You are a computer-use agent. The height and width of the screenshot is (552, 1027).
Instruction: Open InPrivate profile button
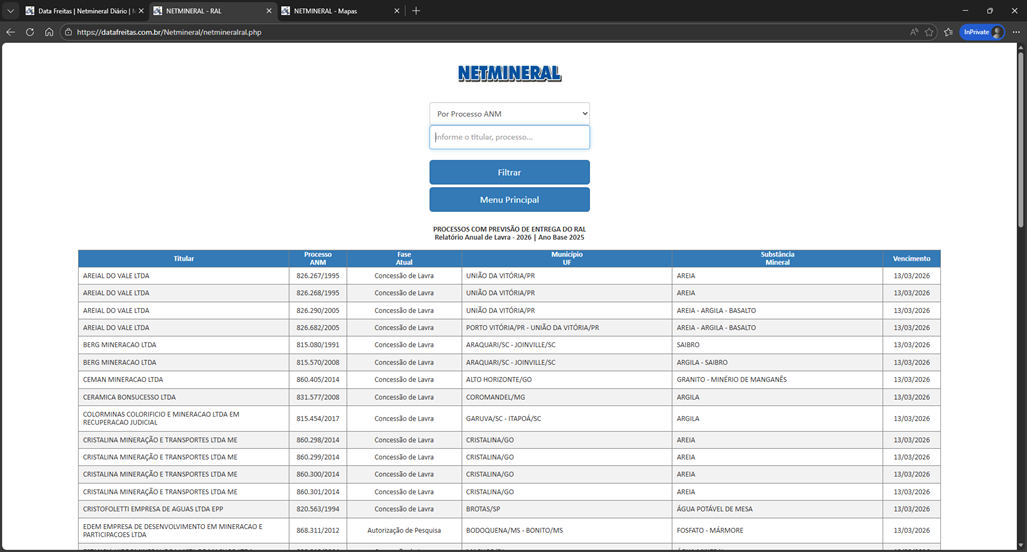coord(982,32)
